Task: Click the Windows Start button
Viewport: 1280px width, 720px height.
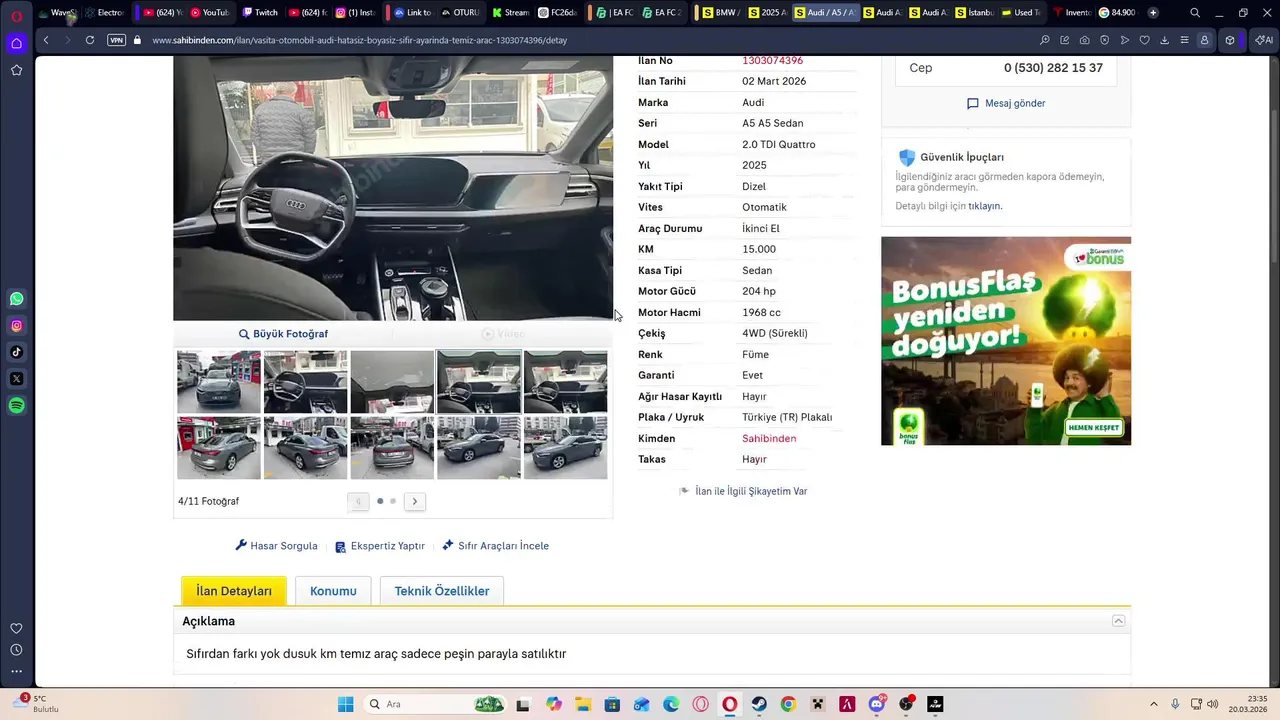Action: 345,704
